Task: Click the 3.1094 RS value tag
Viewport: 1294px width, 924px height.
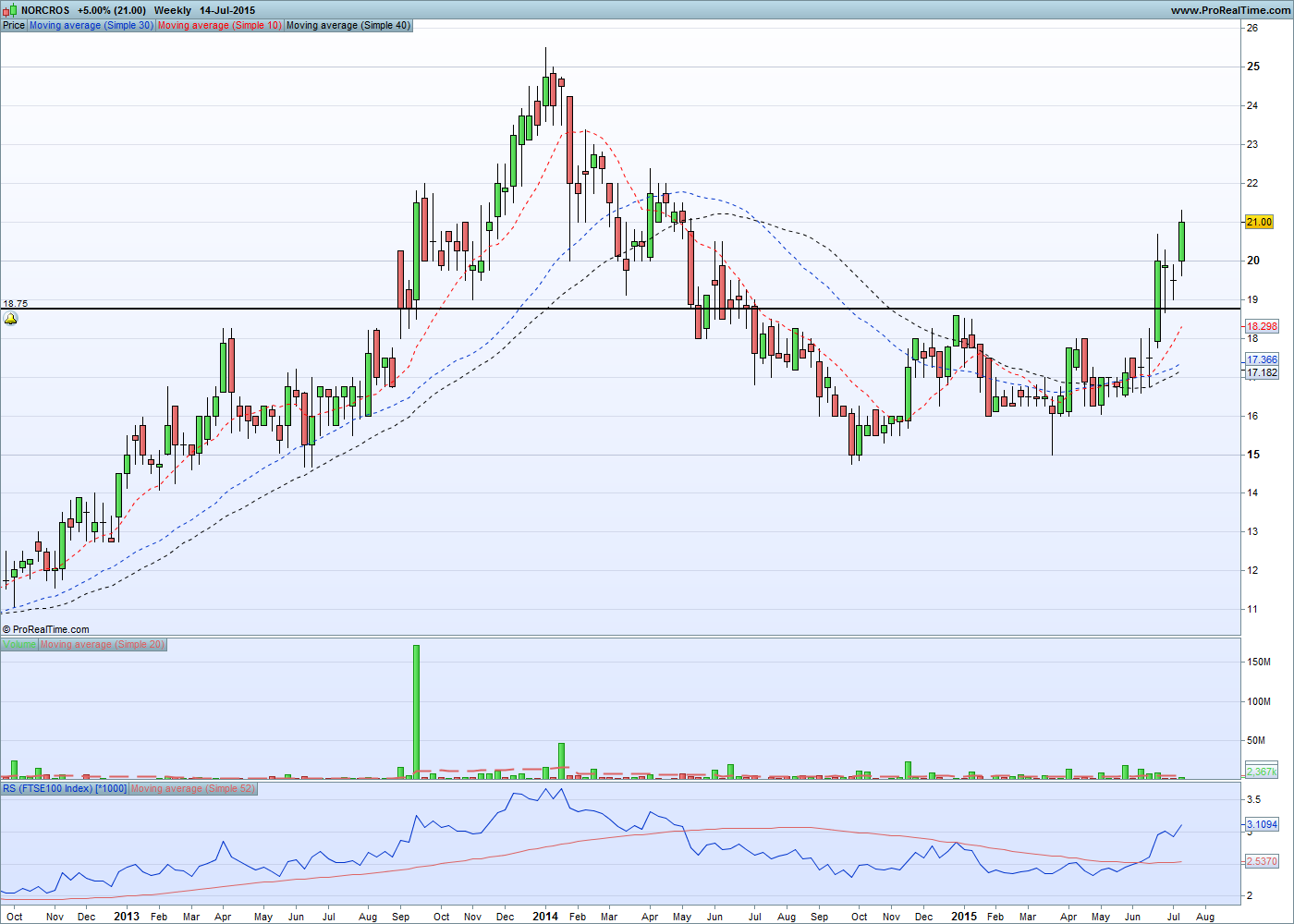Action: click(1262, 824)
